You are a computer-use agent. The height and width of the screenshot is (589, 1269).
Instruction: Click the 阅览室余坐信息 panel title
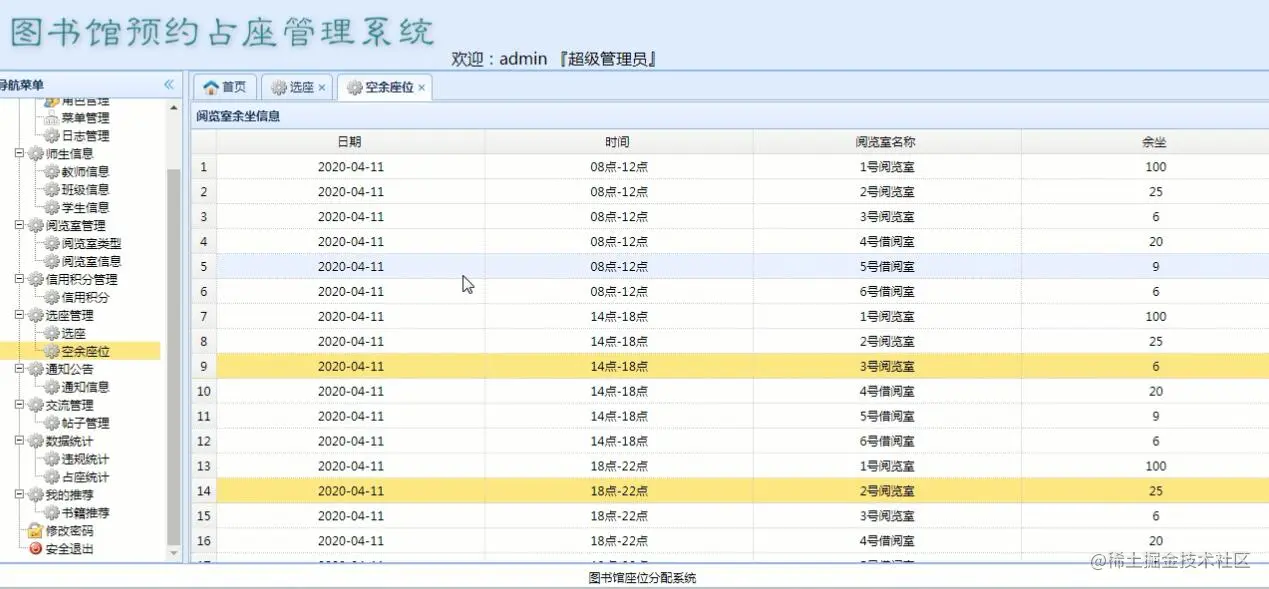[238, 116]
